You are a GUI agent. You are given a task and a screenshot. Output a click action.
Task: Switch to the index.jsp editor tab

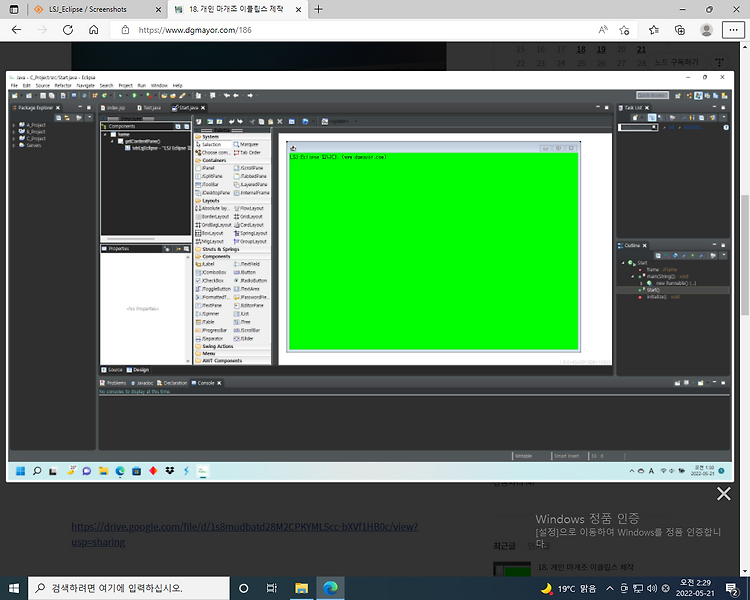pos(113,108)
